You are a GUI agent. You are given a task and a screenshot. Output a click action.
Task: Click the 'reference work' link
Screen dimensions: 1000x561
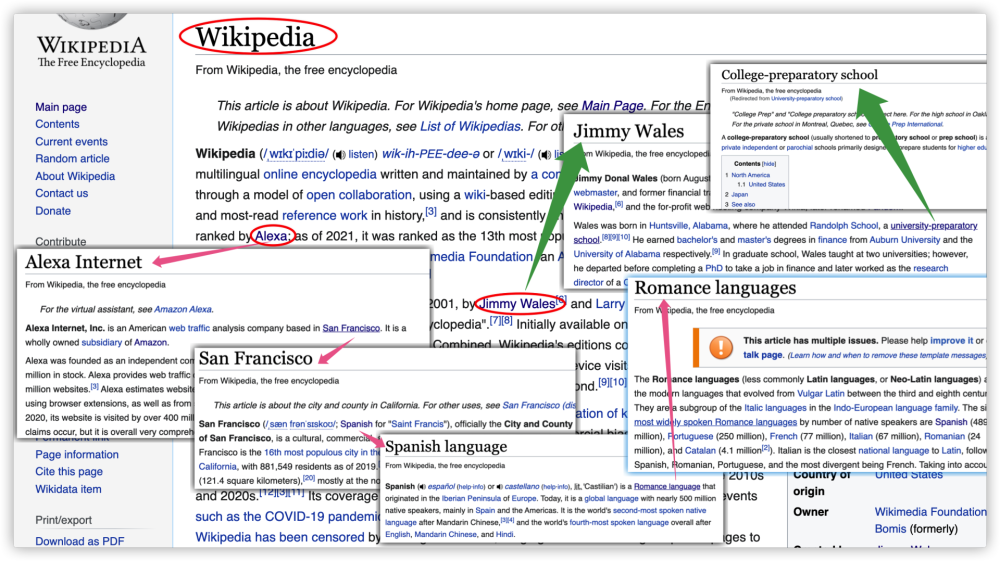point(325,215)
